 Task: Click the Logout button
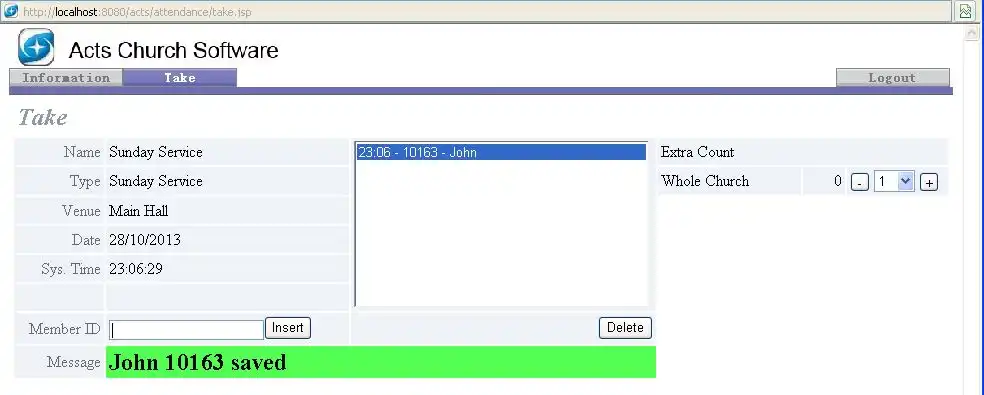point(892,78)
